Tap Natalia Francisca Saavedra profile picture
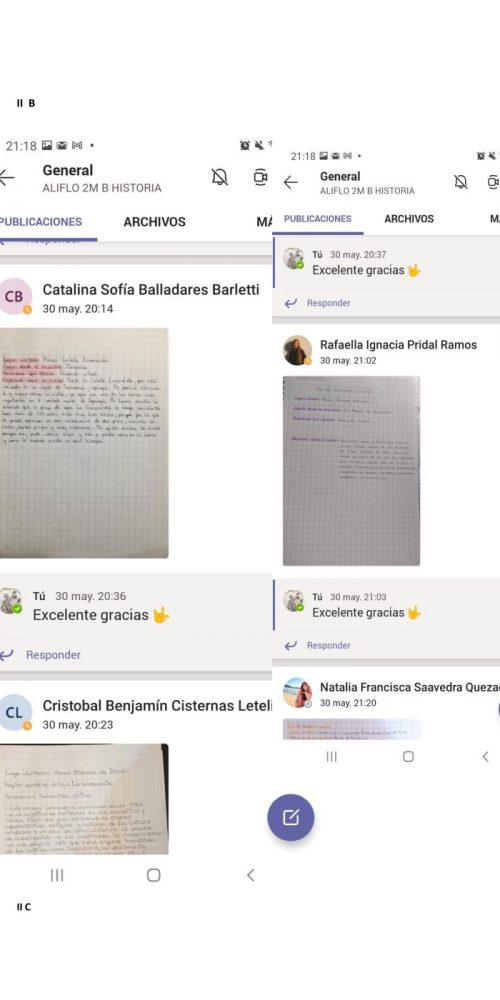The width and height of the screenshot is (500, 1000). click(297, 693)
